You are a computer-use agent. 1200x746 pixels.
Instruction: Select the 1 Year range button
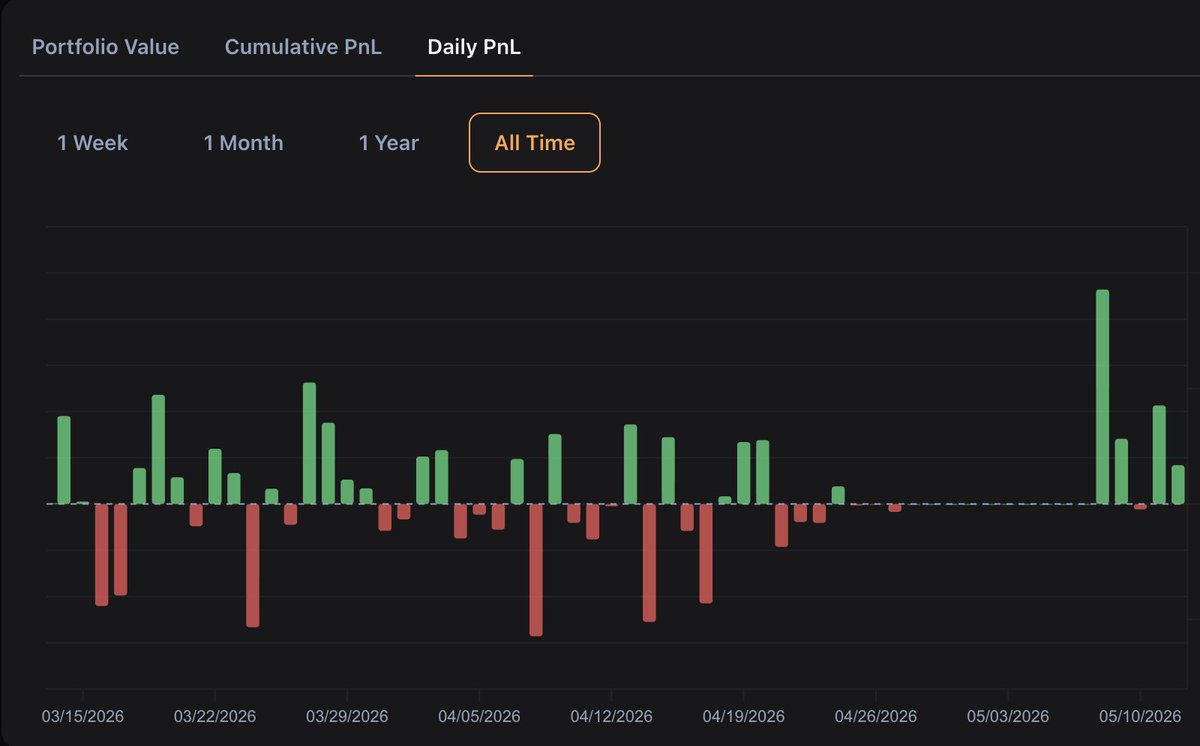pos(389,143)
